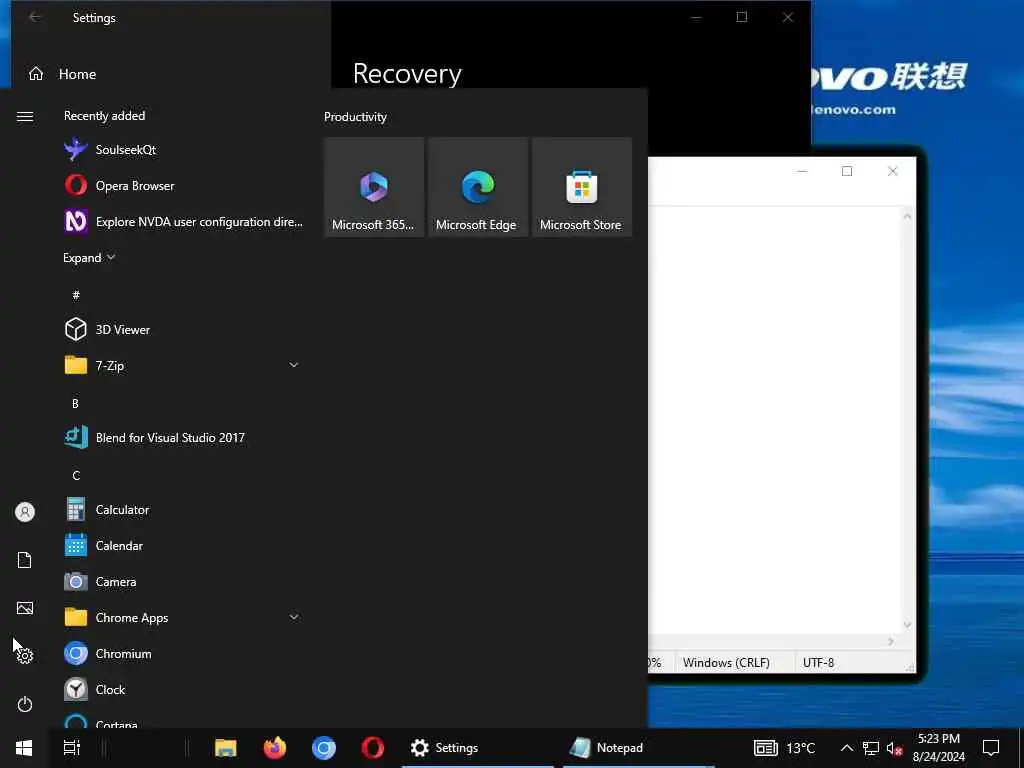Minimize the Notepad window
Image resolution: width=1024 pixels, height=768 pixels.
[802, 171]
